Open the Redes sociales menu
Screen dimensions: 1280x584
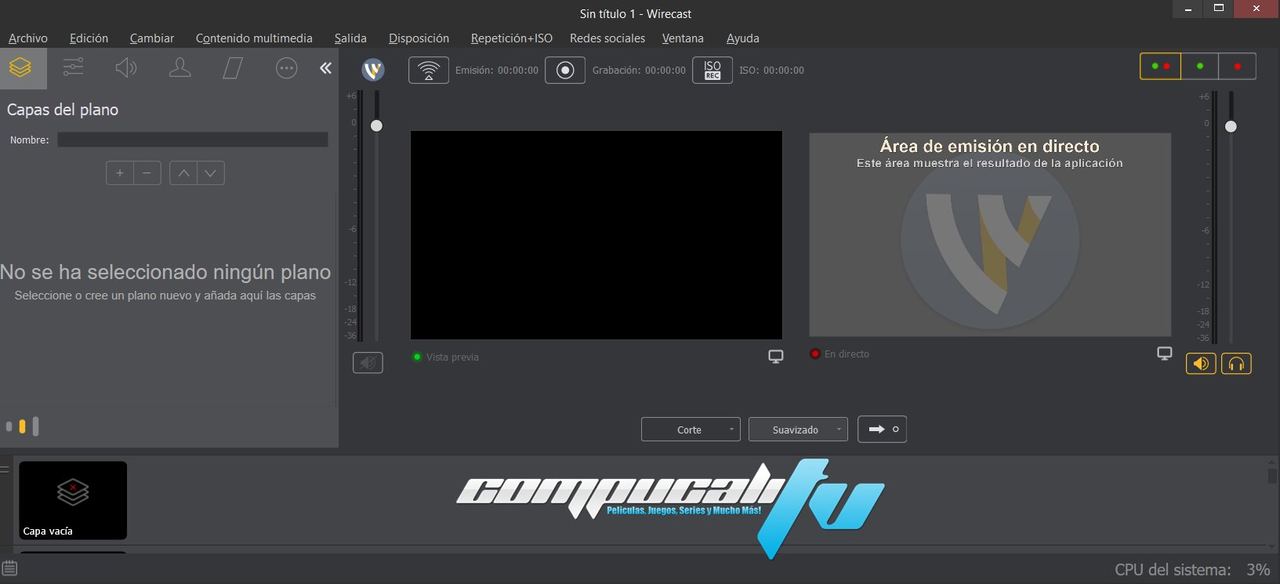pyautogui.click(x=607, y=38)
